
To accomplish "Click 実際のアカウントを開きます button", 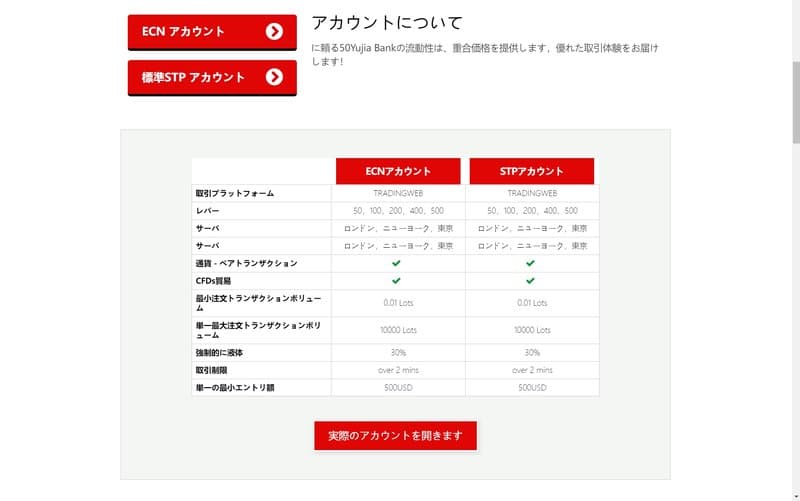I will click(395, 436).
